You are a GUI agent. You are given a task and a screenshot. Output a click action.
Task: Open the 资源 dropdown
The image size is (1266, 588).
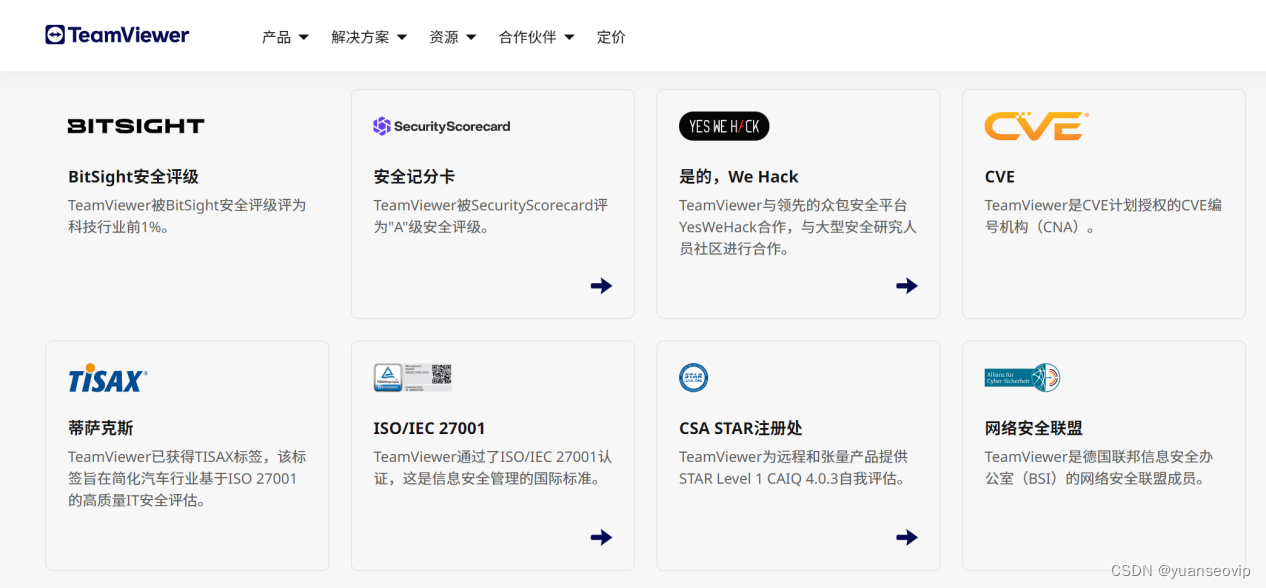pyautogui.click(x=452, y=37)
